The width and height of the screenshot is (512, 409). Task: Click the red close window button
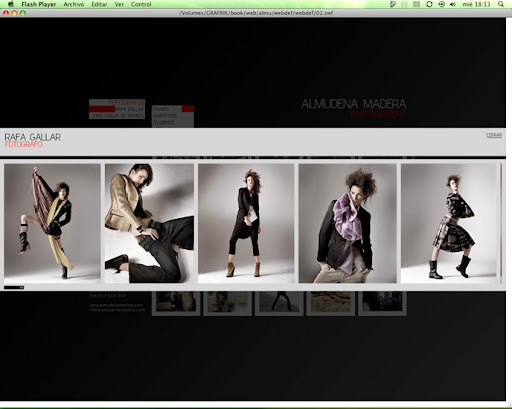pyautogui.click(x=6, y=13)
